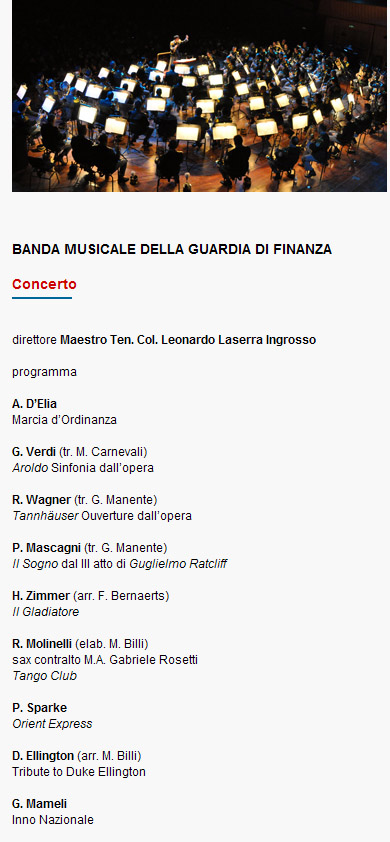This screenshot has width=390, height=842.
Task: Click the sax contralto Gabriele Rosetti line
Action: coord(105,659)
